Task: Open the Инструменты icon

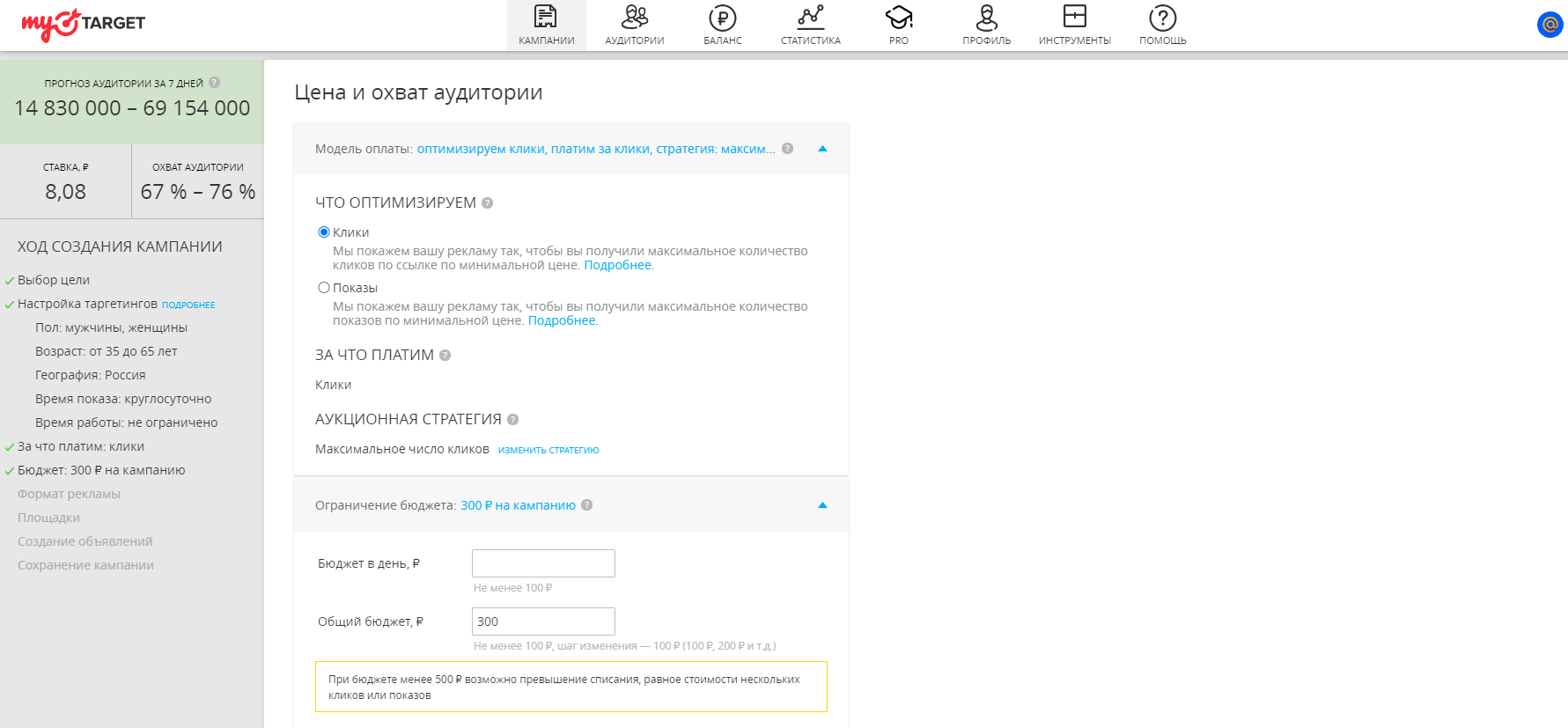Action: point(1074,16)
